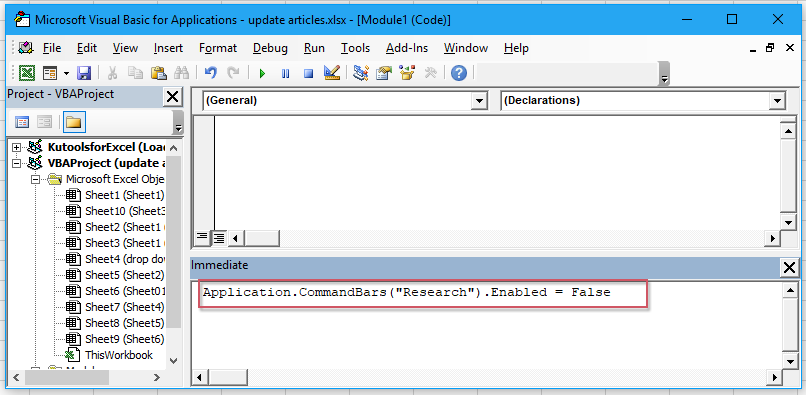Click the blue Help question mark icon
The image size is (806, 395).
(459, 73)
